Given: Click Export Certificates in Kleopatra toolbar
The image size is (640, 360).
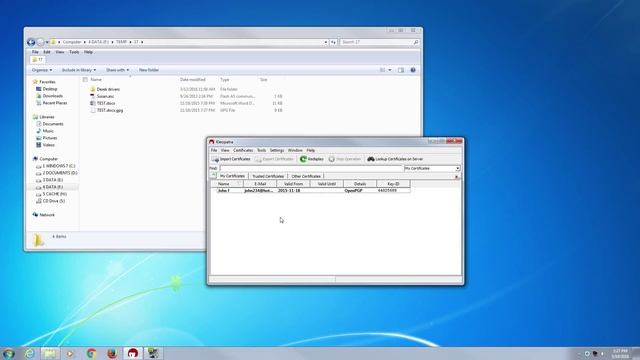Looking at the screenshot, I should point(274,159).
